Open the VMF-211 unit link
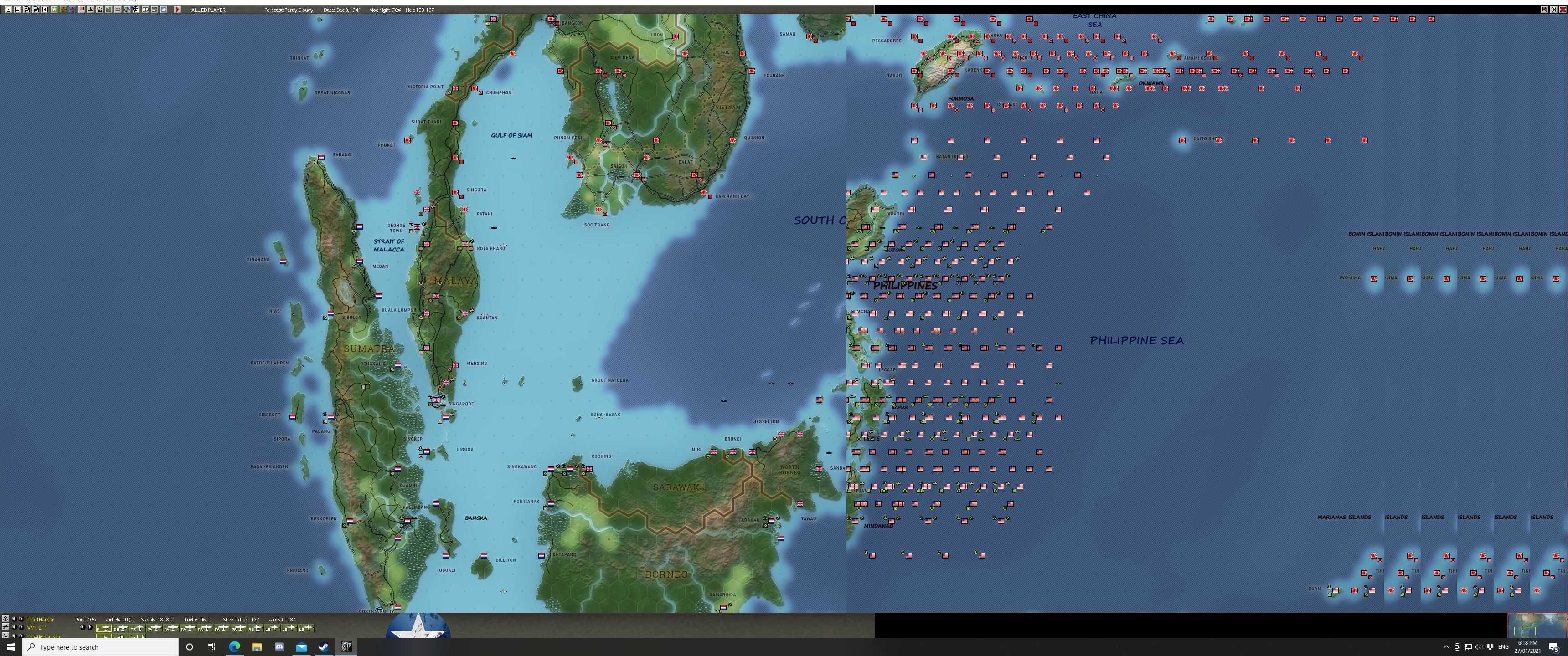This screenshot has height=656, width=1568. point(36,627)
